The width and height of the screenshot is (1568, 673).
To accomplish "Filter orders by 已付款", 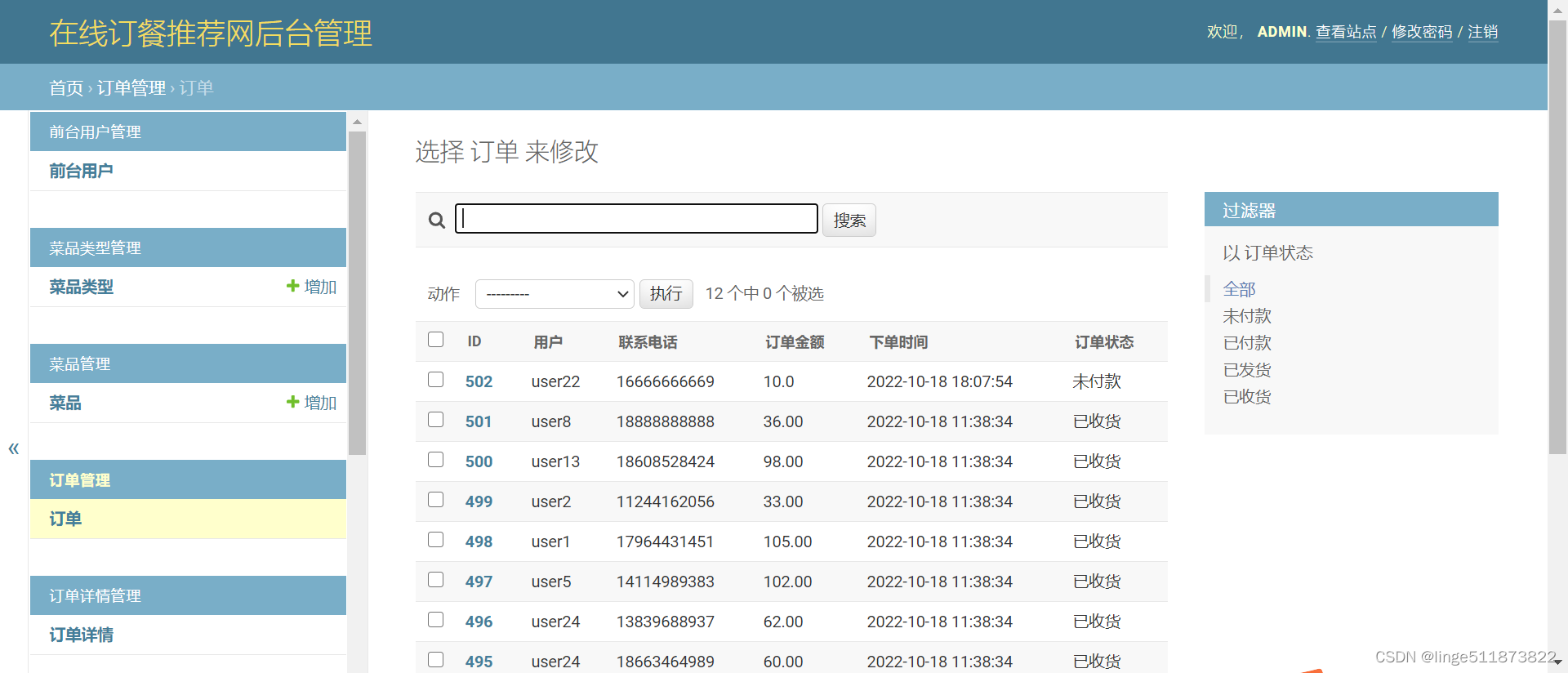I will 1247,343.
